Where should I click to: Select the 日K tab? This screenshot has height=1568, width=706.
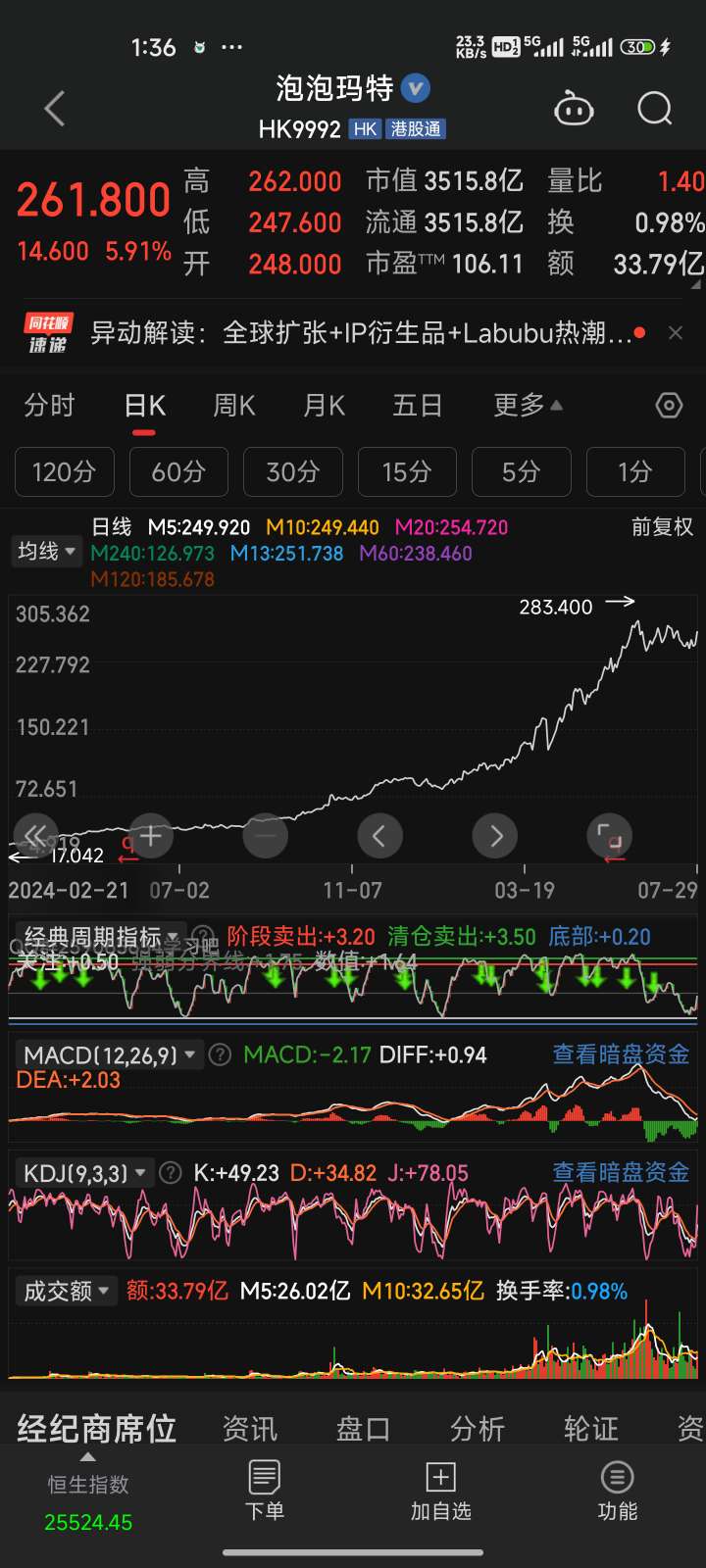pos(145,405)
